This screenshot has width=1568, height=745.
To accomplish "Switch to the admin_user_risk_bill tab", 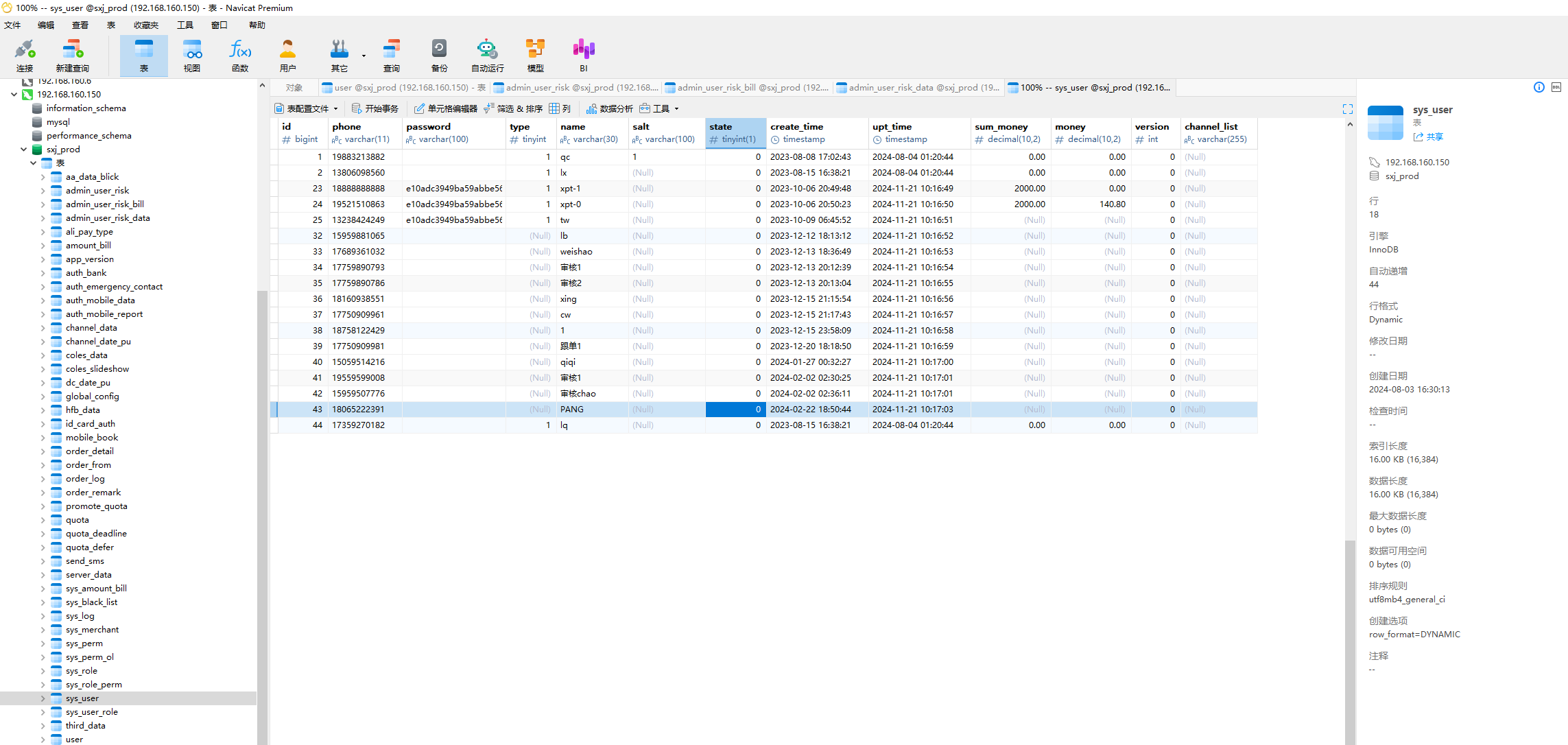I will pos(747,88).
